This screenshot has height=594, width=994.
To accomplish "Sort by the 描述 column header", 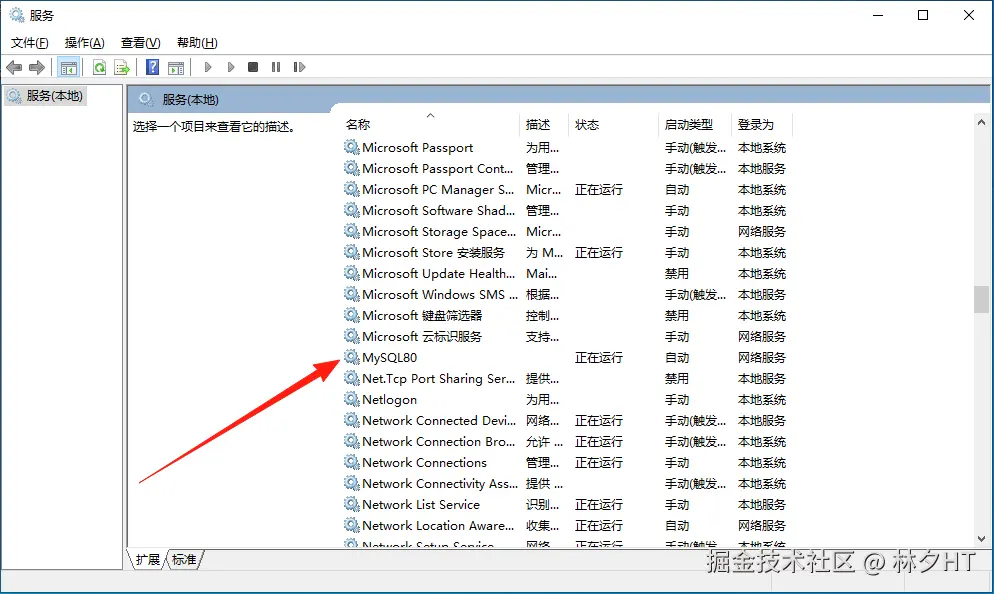I will point(544,124).
